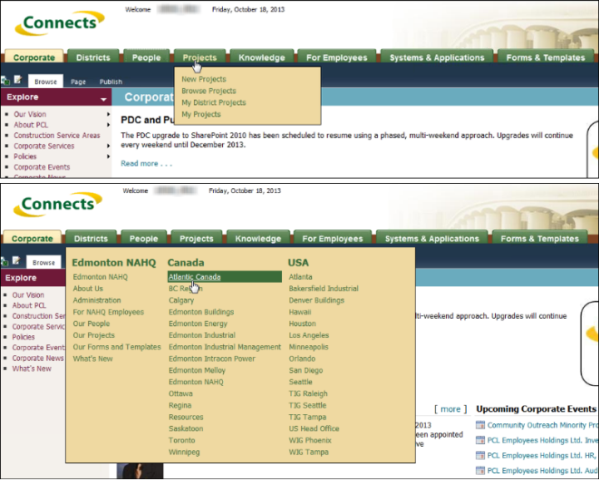The image size is (599, 480).
Task: Open BC Region under Canada
Action: pos(186,289)
